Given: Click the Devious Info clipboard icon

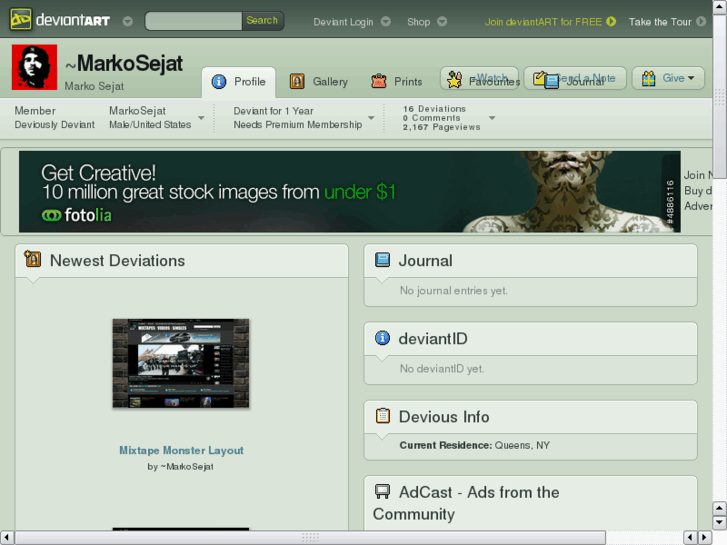Looking at the screenshot, I should pyautogui.click(x=382, y=416).
